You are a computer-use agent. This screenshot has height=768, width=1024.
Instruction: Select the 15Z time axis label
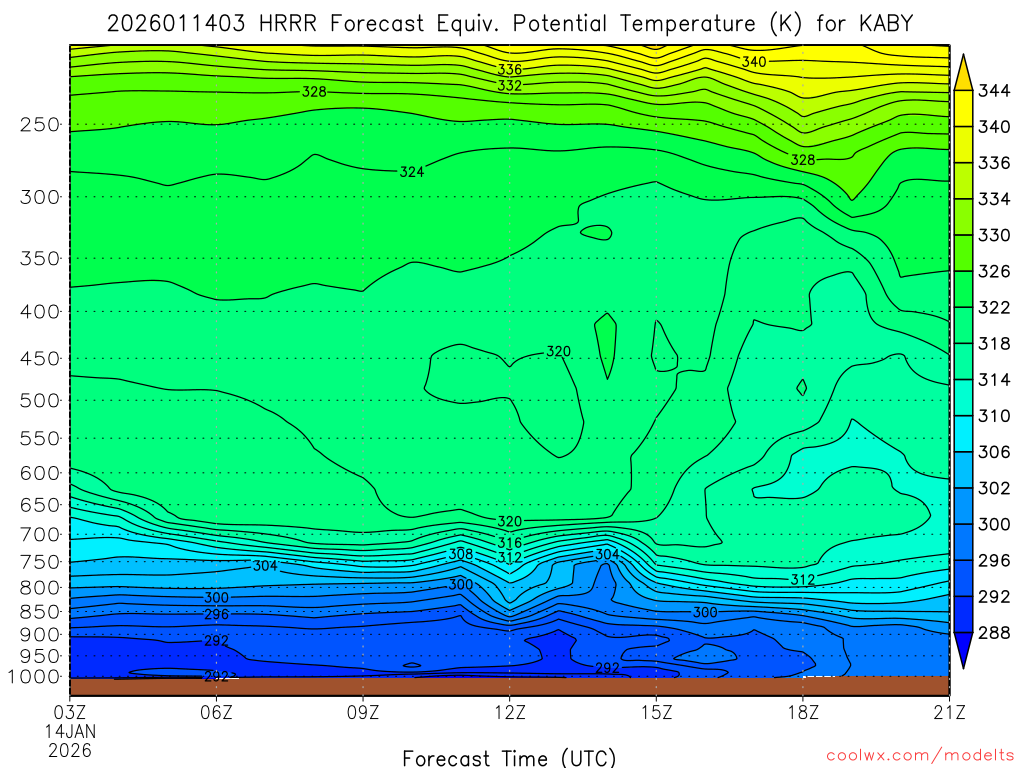(x=656, y=712)
